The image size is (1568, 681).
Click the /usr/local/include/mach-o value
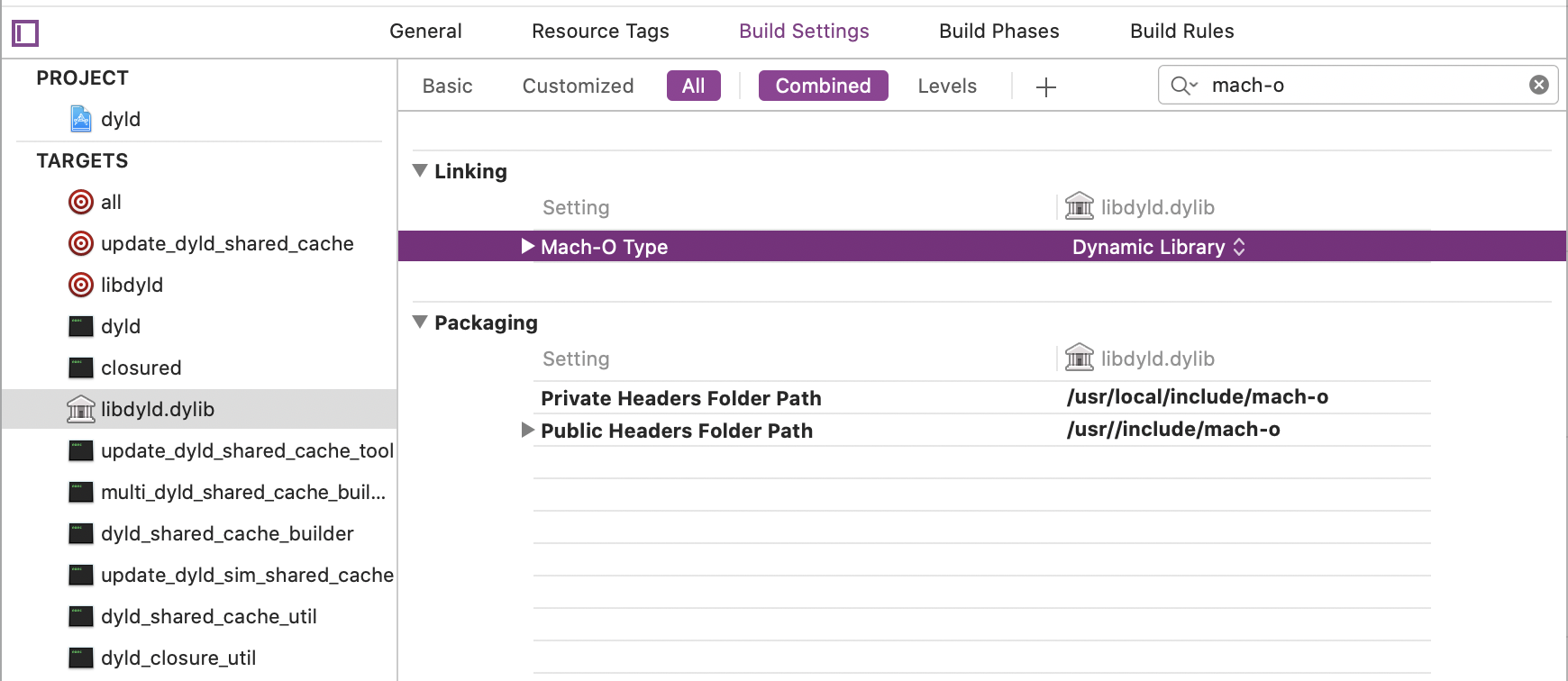coord(1198,396)
